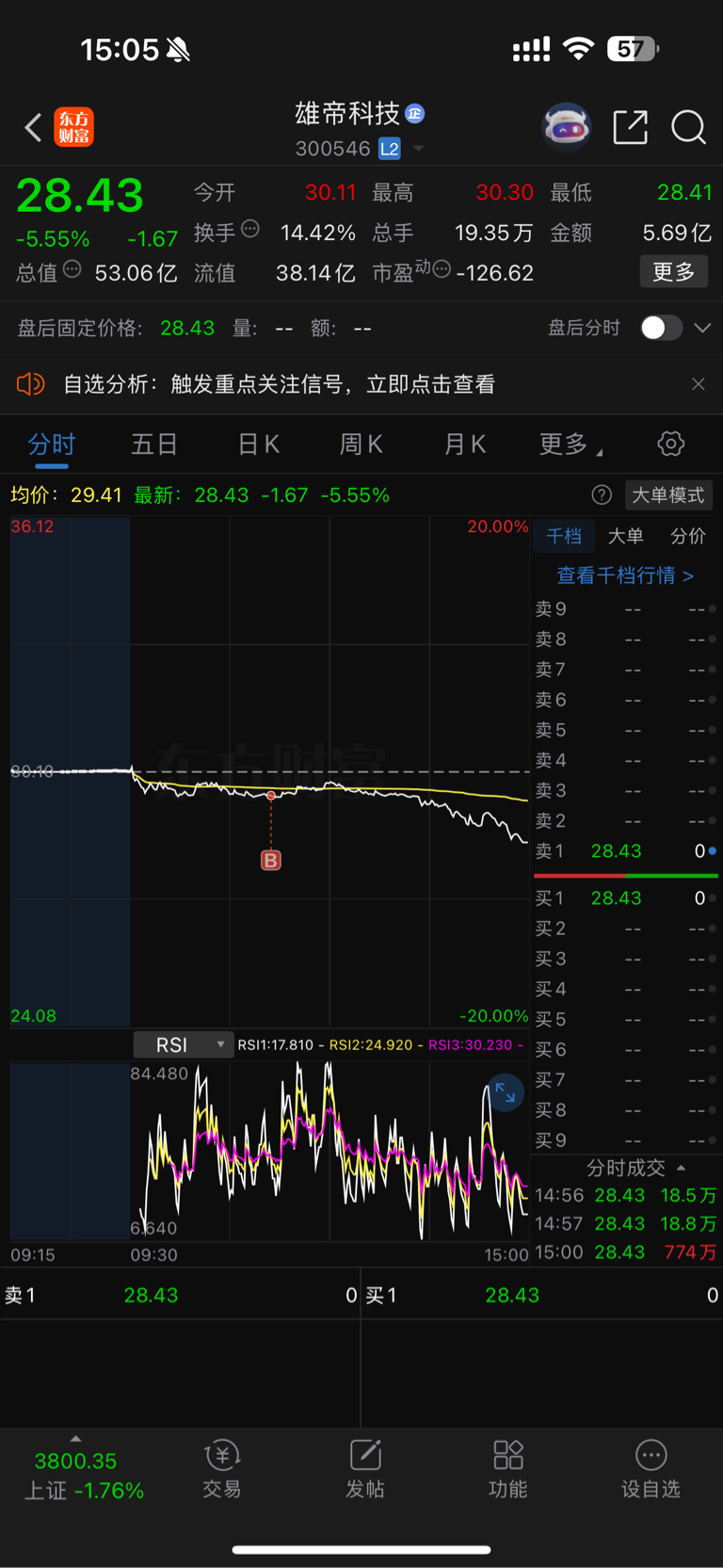The image size is (723, 1568).
Task: Tap the battery indicator in status bar
Action: pyautogui.click(x=633, y=48)
